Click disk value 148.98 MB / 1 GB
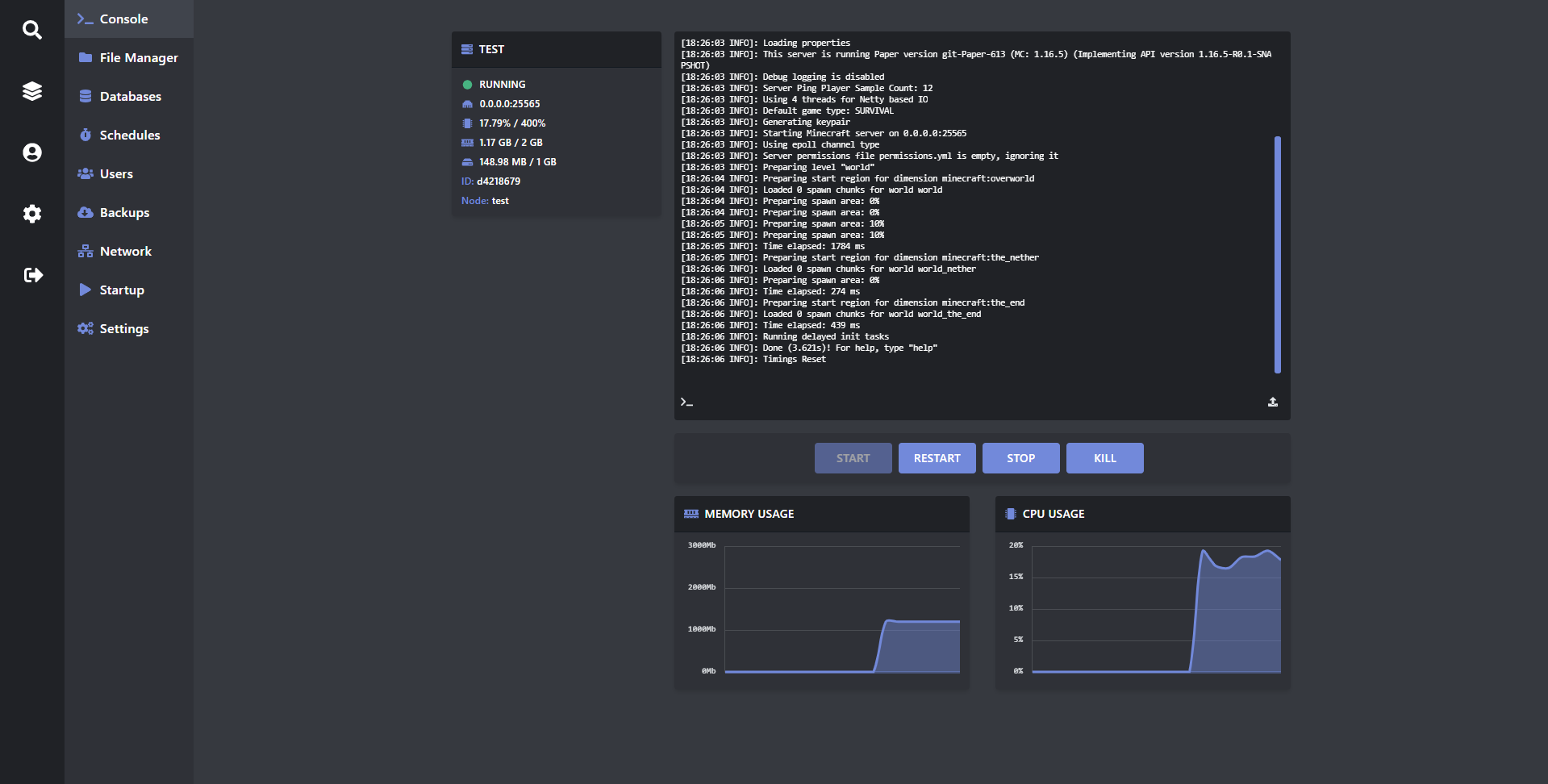Image resolution: width=1548 pixels, height=784 pixels. click(518, 162)
